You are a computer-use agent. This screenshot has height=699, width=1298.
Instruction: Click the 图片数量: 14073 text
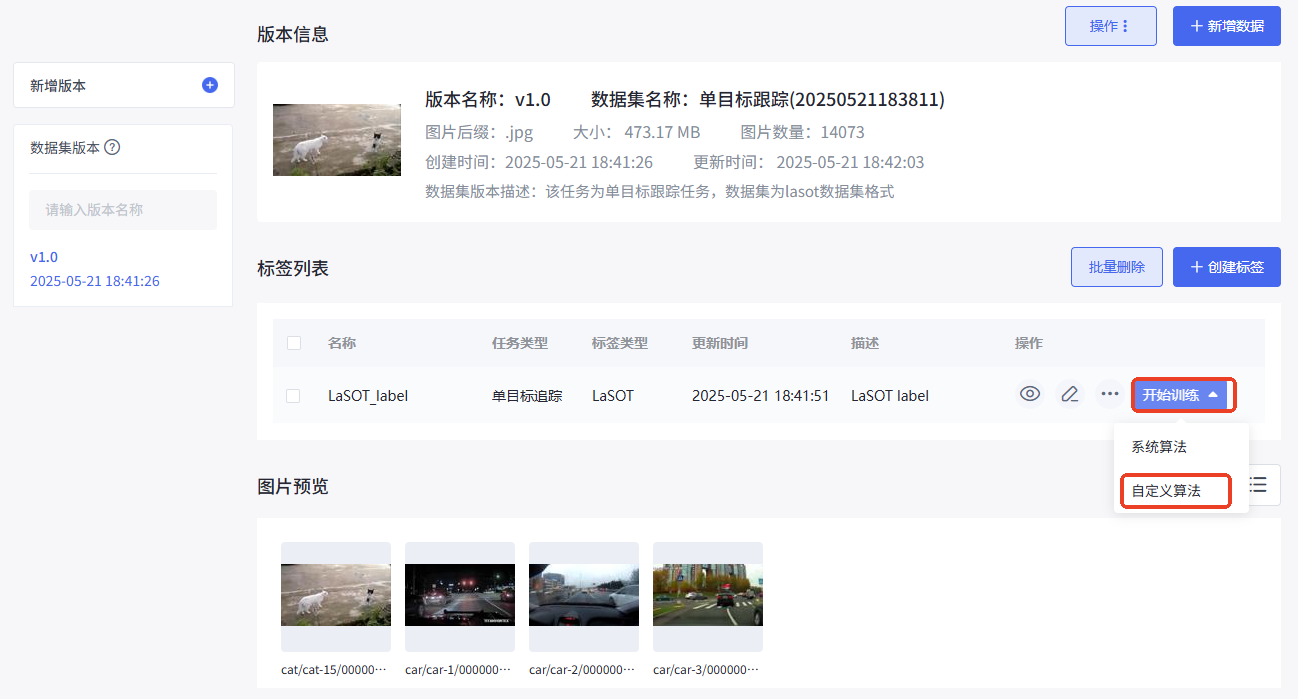point(803,132)
